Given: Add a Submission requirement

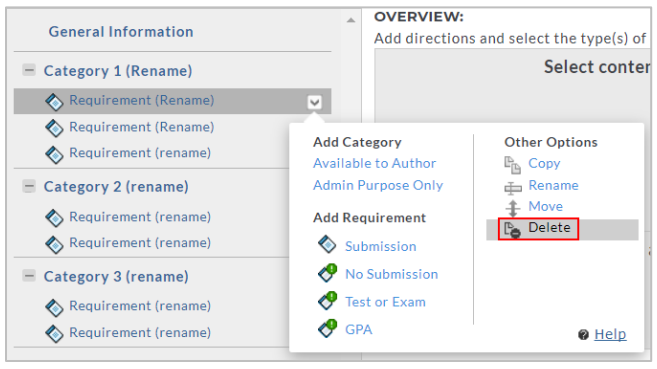Looking at the screenshot, I should (380, 246).
